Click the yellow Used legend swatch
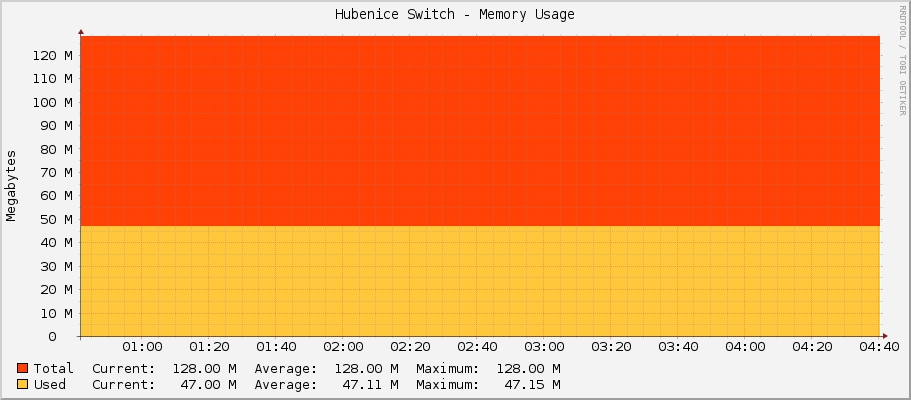This screenshot has width=911, height=400. 22,384
